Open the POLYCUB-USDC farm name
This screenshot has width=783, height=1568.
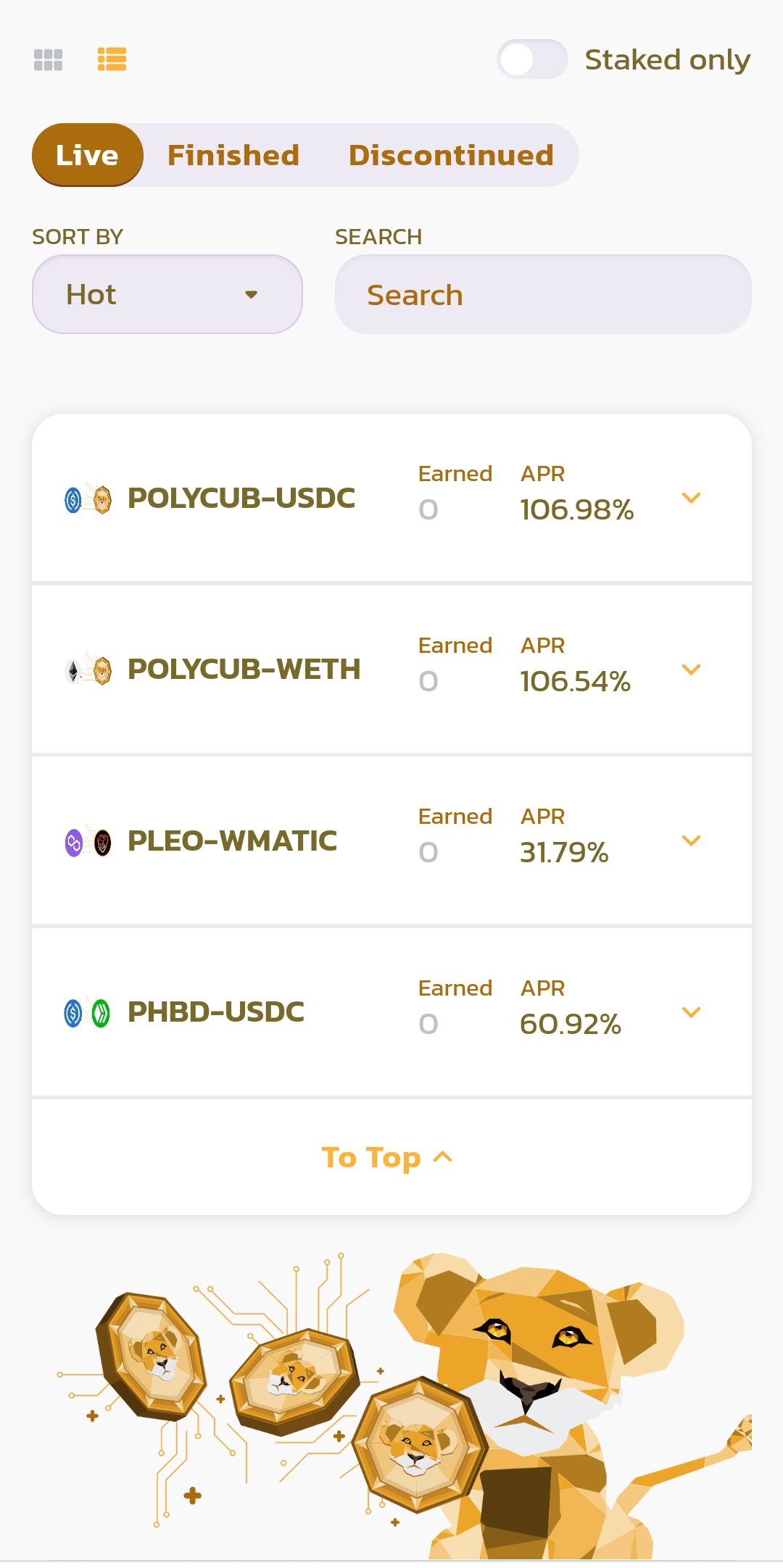241,498
